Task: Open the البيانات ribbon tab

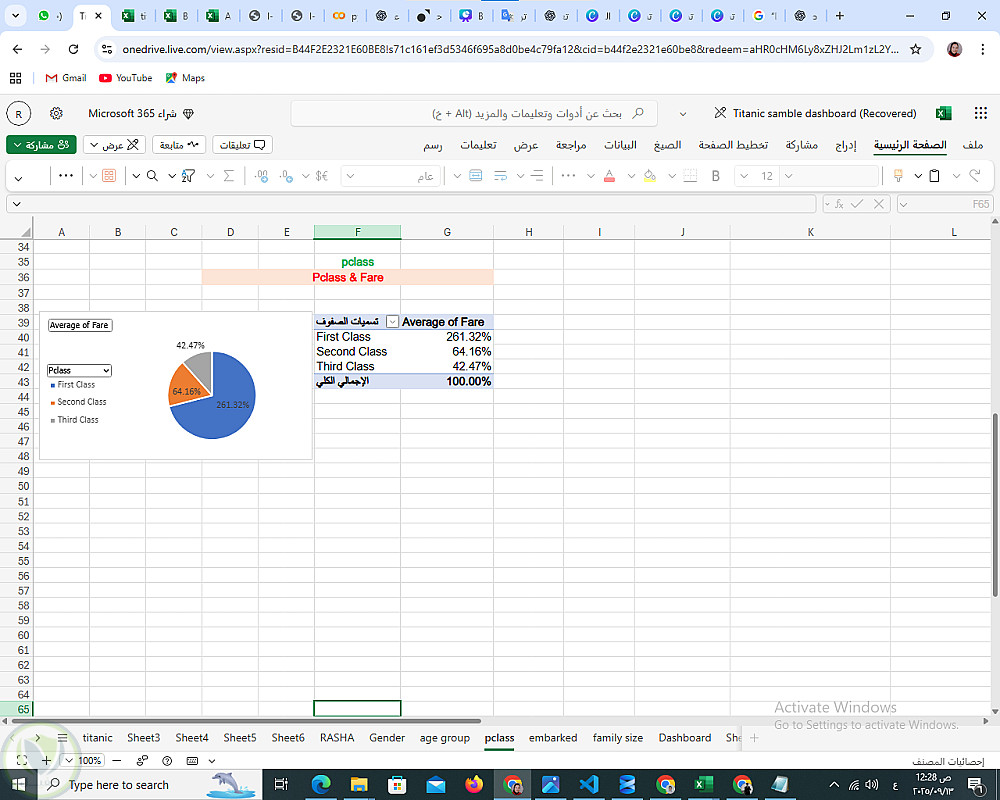Action: (621, 145)
